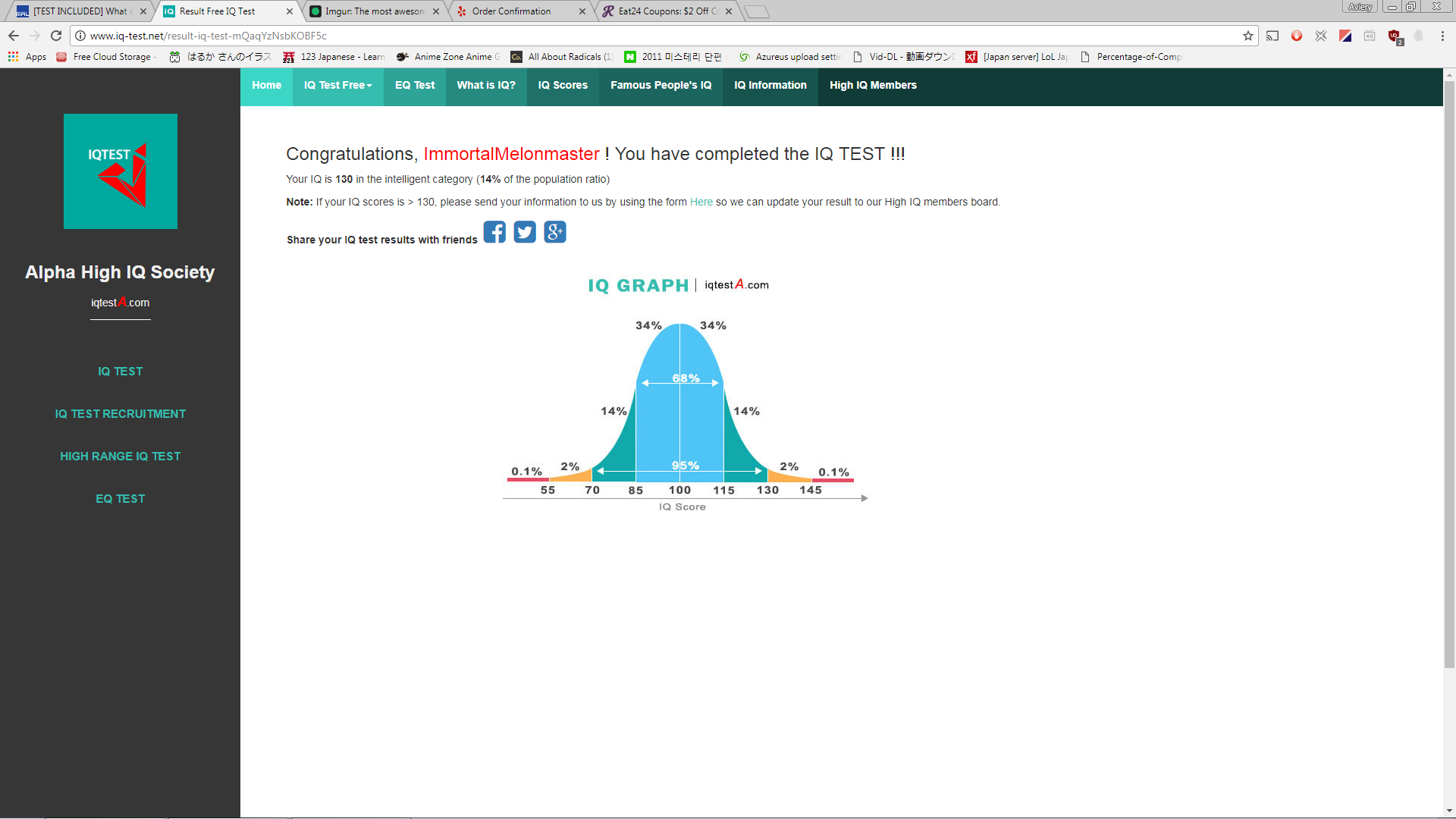Viewport: 1456px width, 819px height.
Task: Close the Imgur tab
Action: coord(436,11)
